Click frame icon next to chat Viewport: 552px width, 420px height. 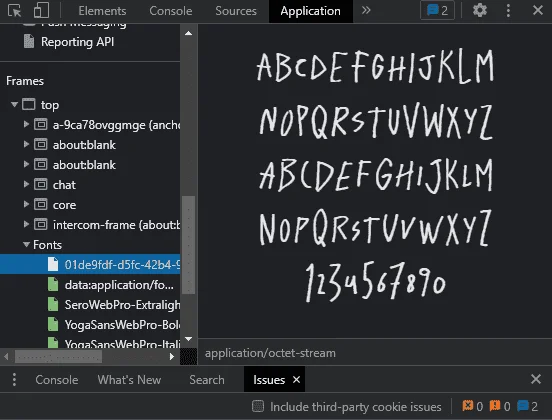tap(40, 184)
